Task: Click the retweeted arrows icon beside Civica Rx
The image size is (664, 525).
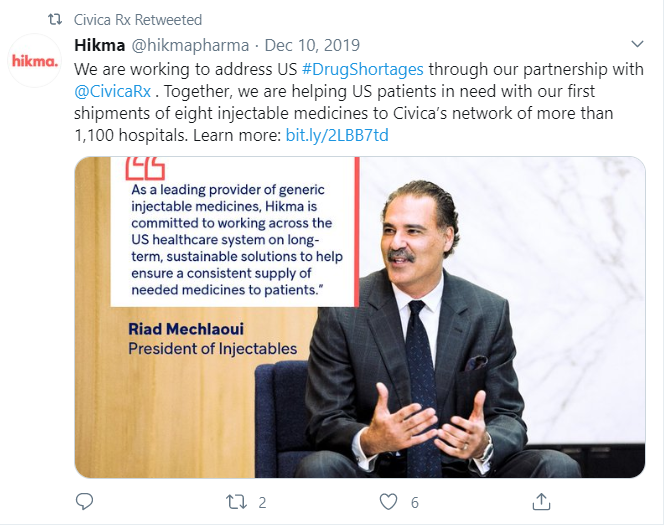Action: tap(56, 20)
